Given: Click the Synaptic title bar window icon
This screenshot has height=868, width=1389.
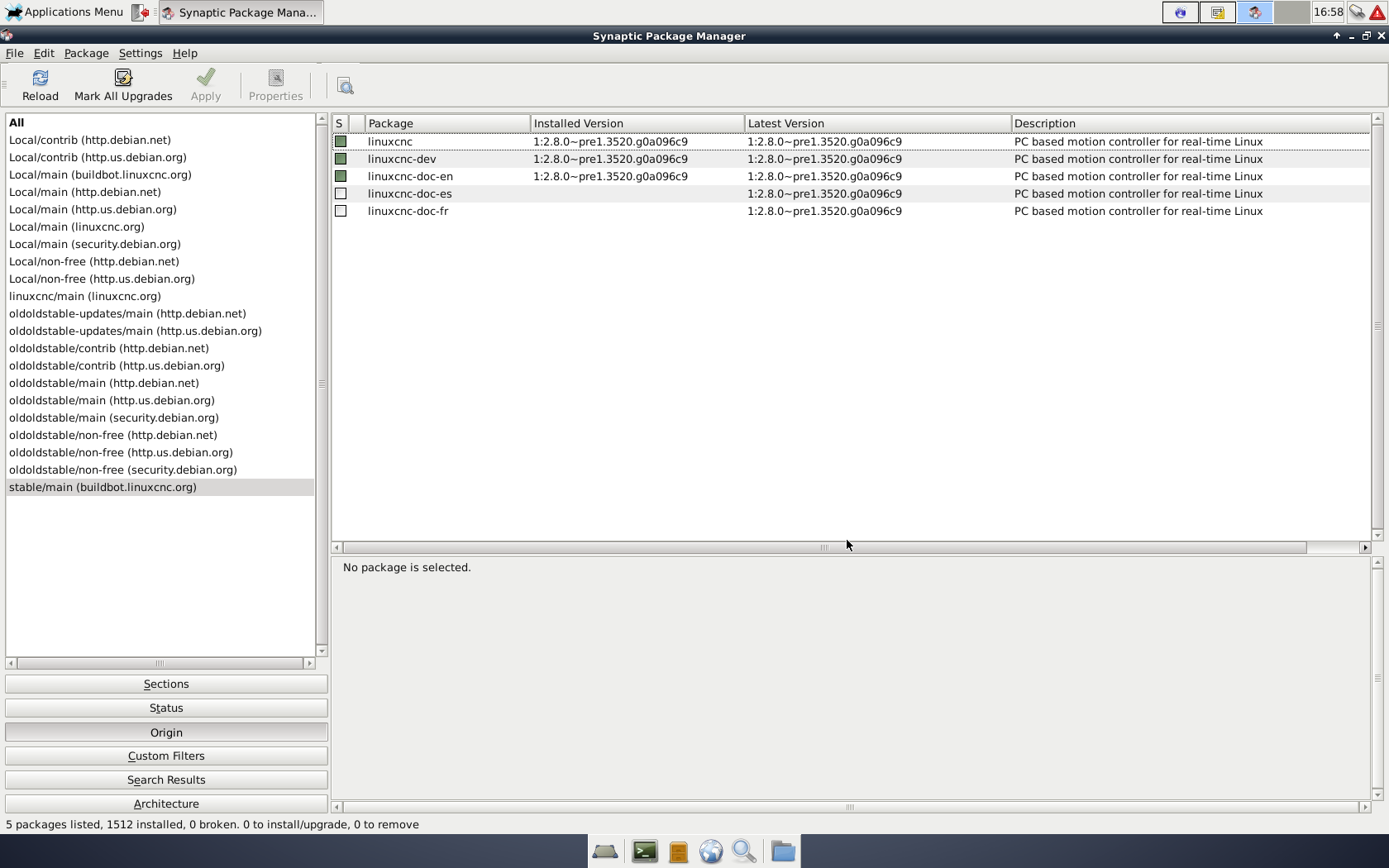Looking at the screenshot, I should pos(7,36).
